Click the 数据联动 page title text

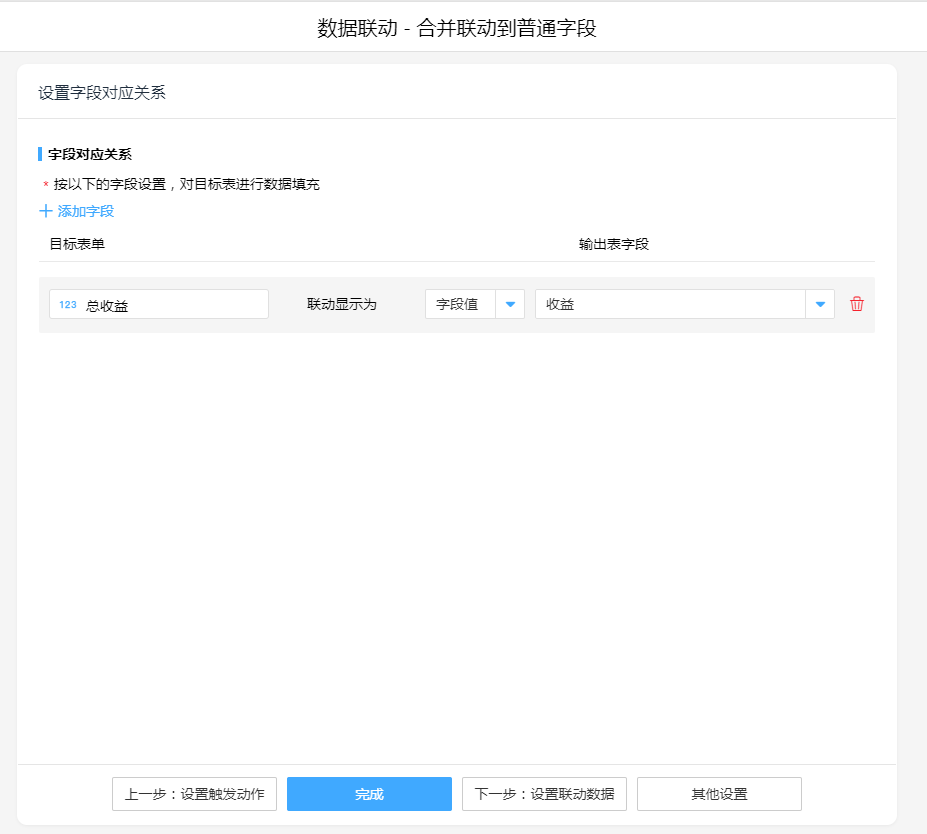[456, 28]
